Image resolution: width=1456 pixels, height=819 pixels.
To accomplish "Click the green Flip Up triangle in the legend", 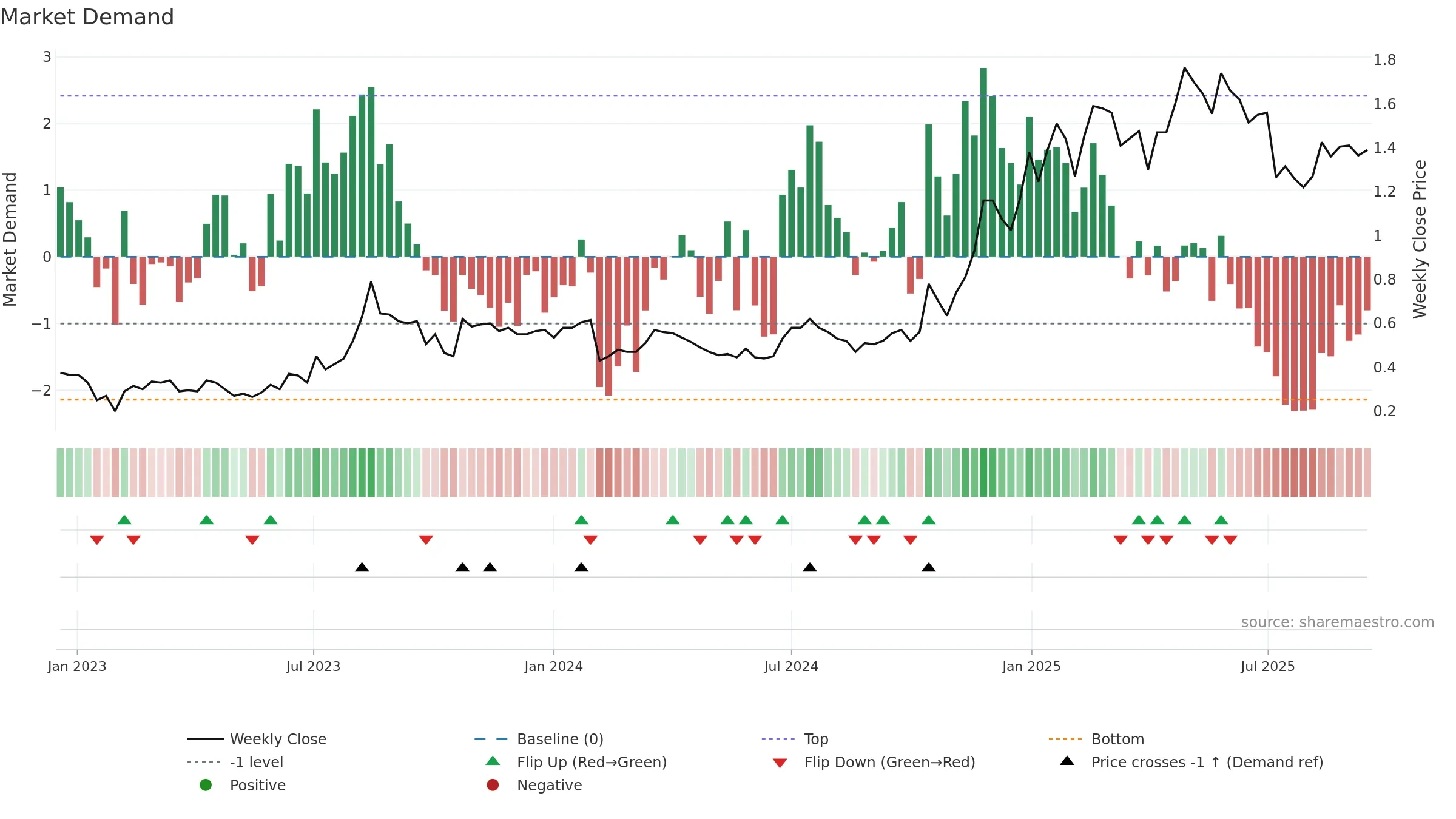I will [493, 761].
